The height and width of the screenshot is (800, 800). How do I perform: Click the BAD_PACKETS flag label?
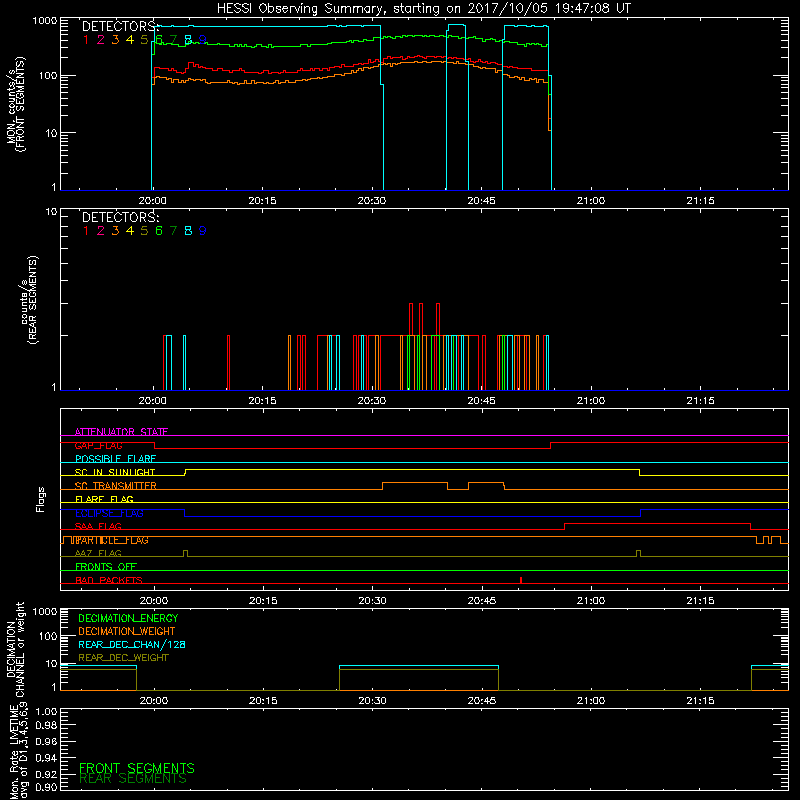click(x=109, y=580)
